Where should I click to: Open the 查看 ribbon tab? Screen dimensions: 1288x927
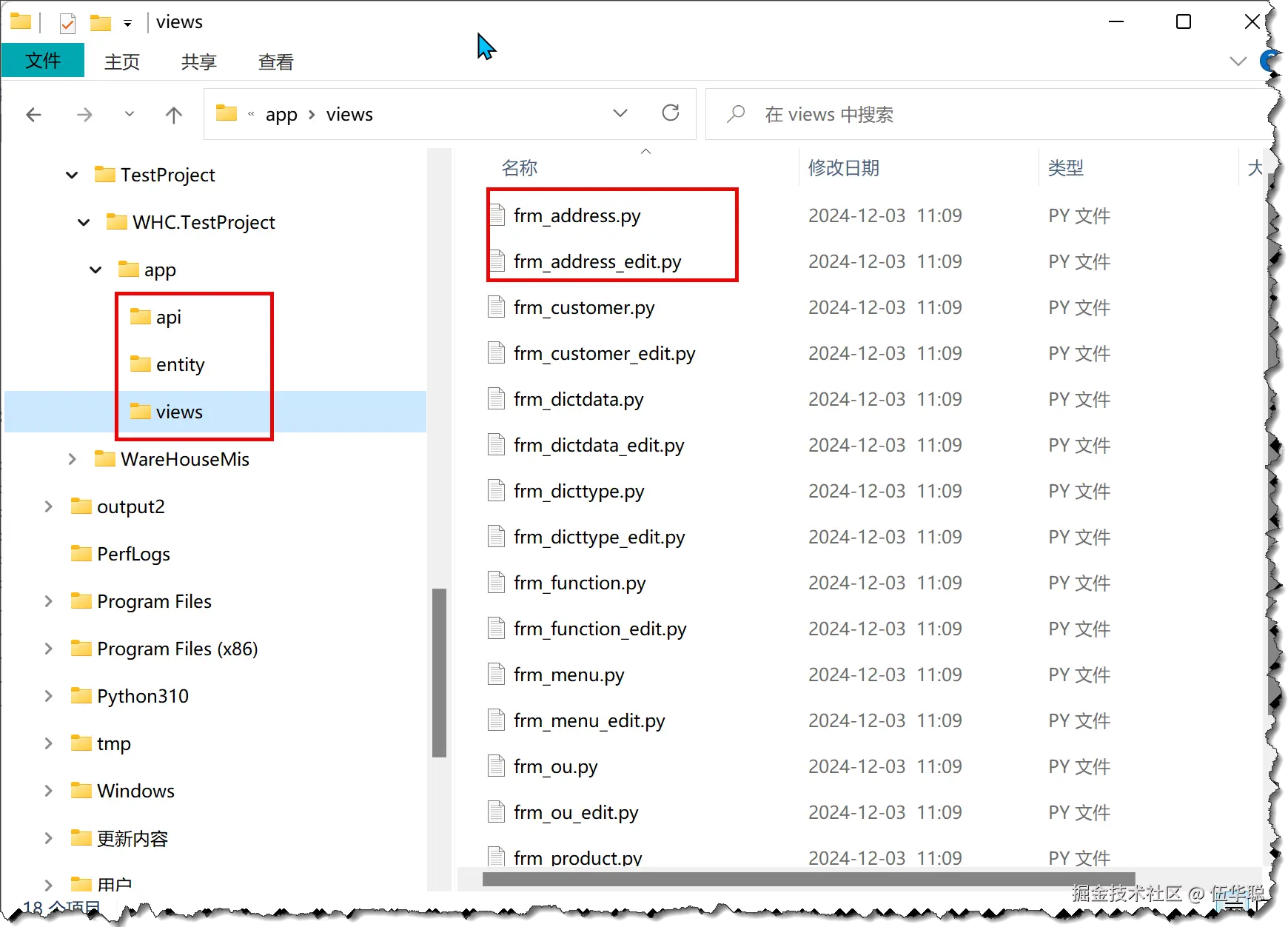(x=276, y=62)
